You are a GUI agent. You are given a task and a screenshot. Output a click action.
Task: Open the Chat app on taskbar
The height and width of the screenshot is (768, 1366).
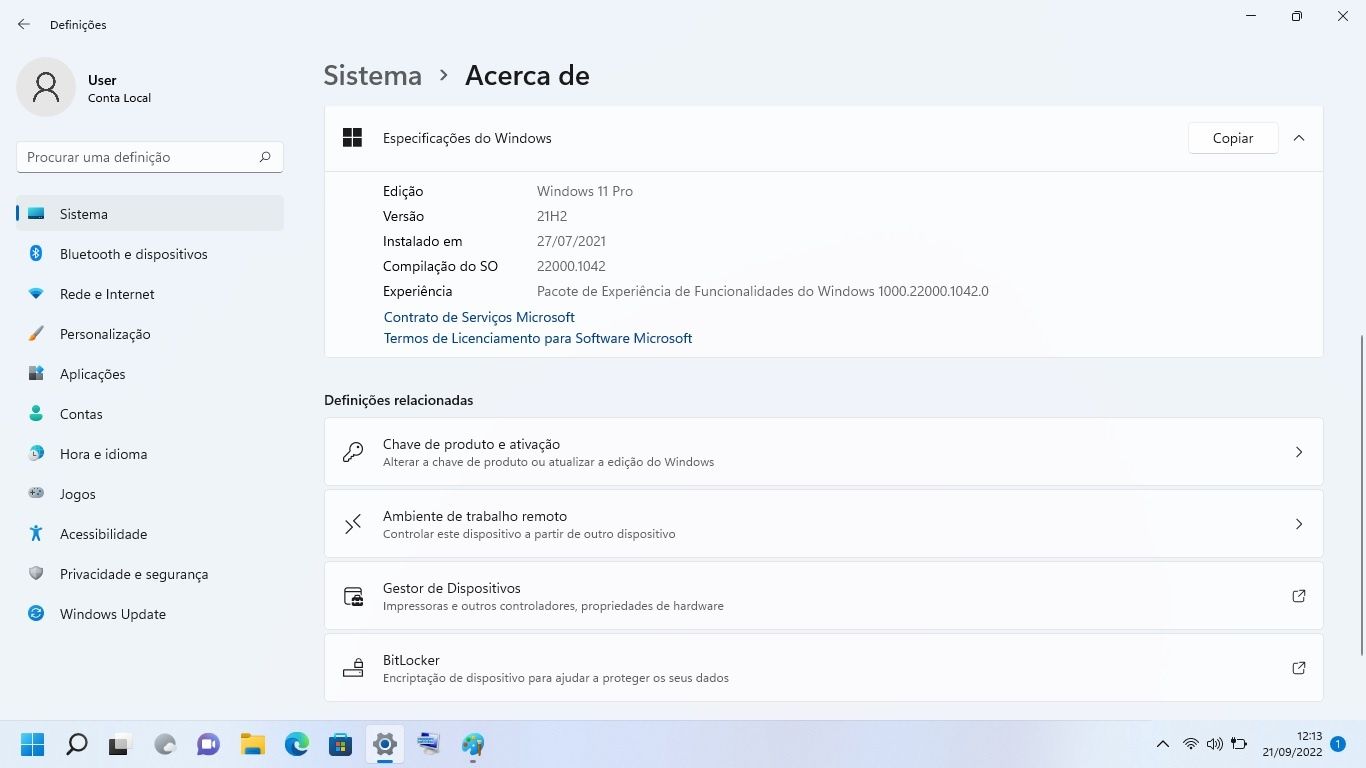click(209, 744)
